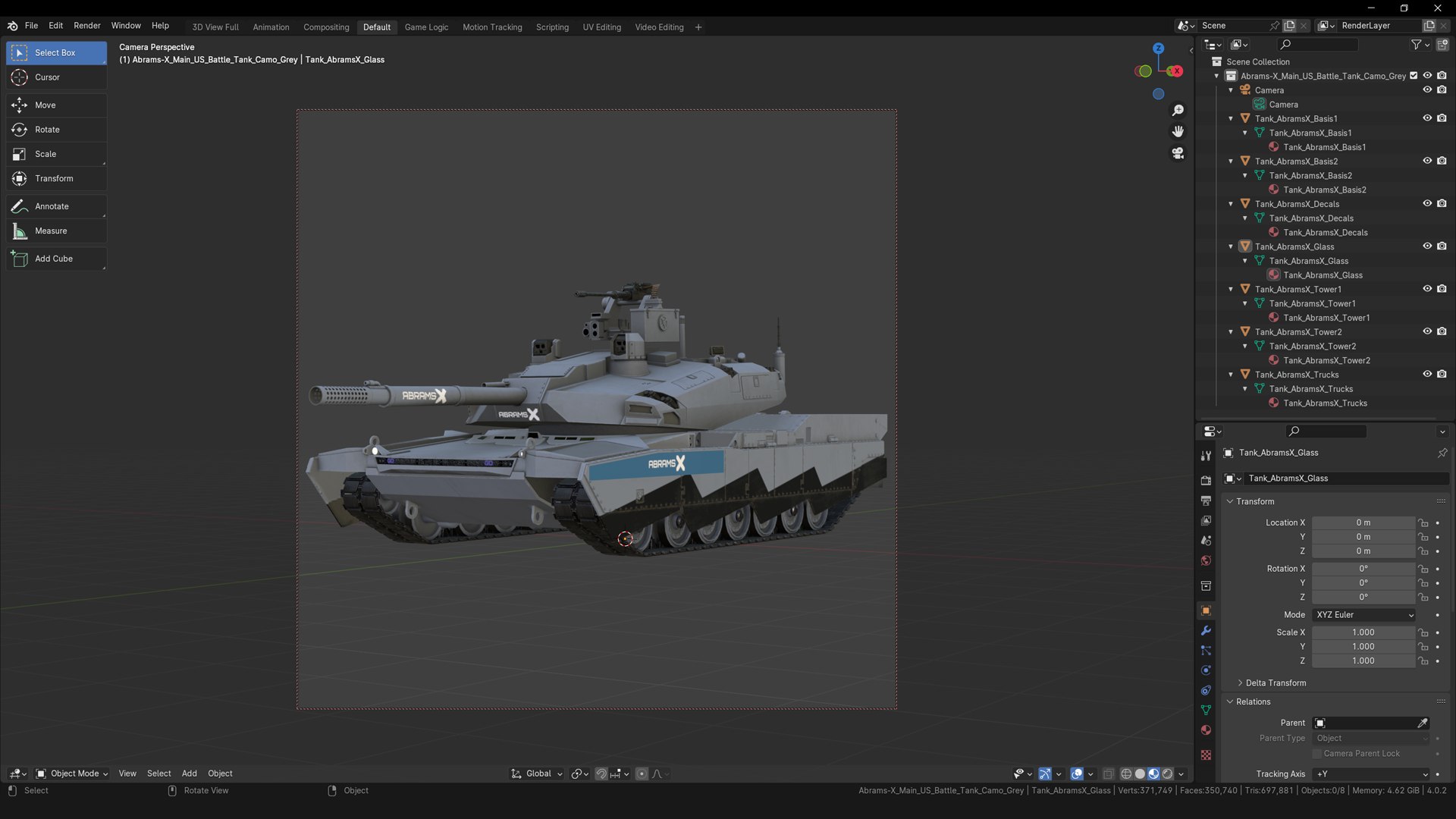The image size is (1456, 819).
Task: Open the Object Constraints tab
Action: (x=1206, y=691)
